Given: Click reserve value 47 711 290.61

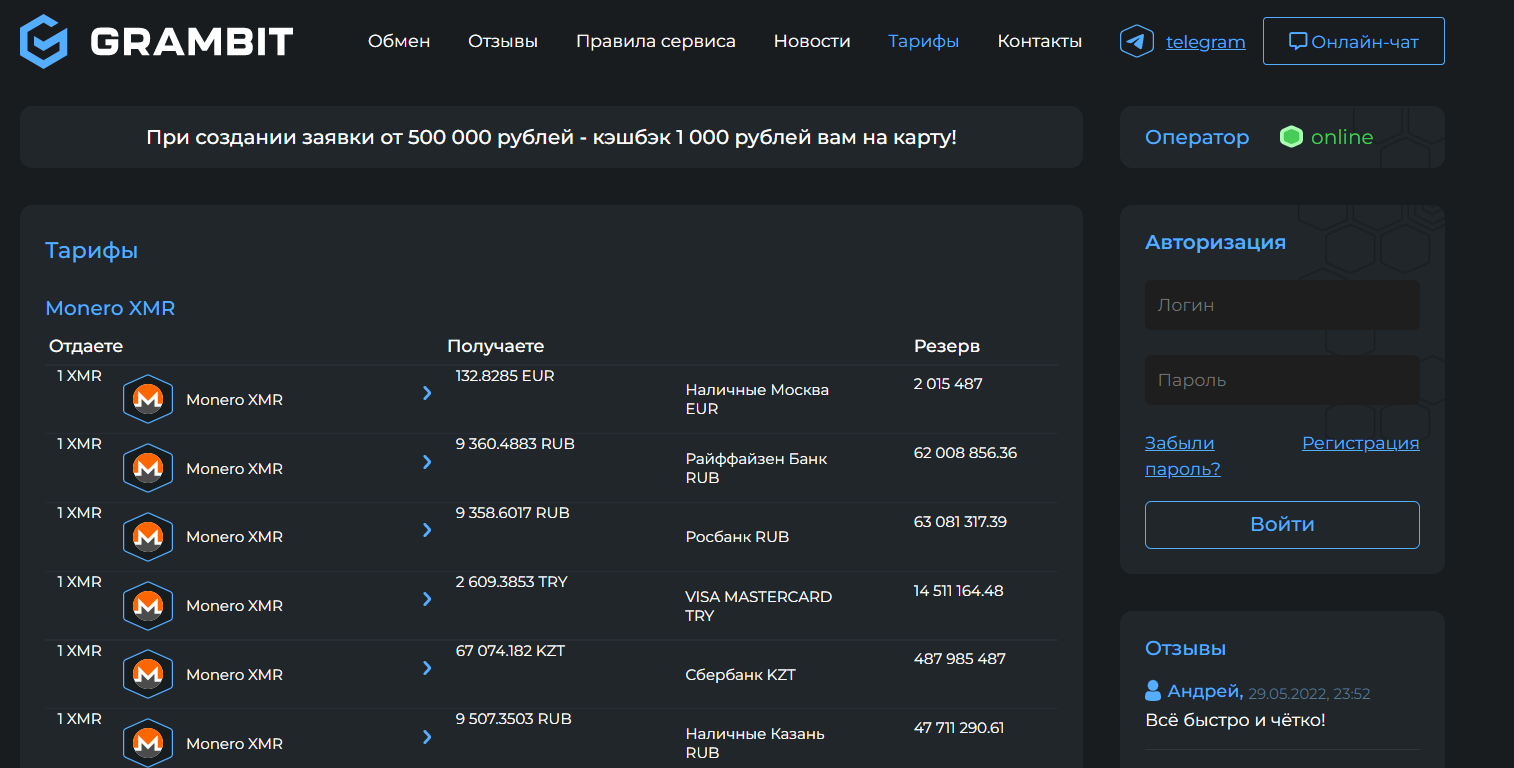Looking at the screenshot, I should click(x=958, y=728).
